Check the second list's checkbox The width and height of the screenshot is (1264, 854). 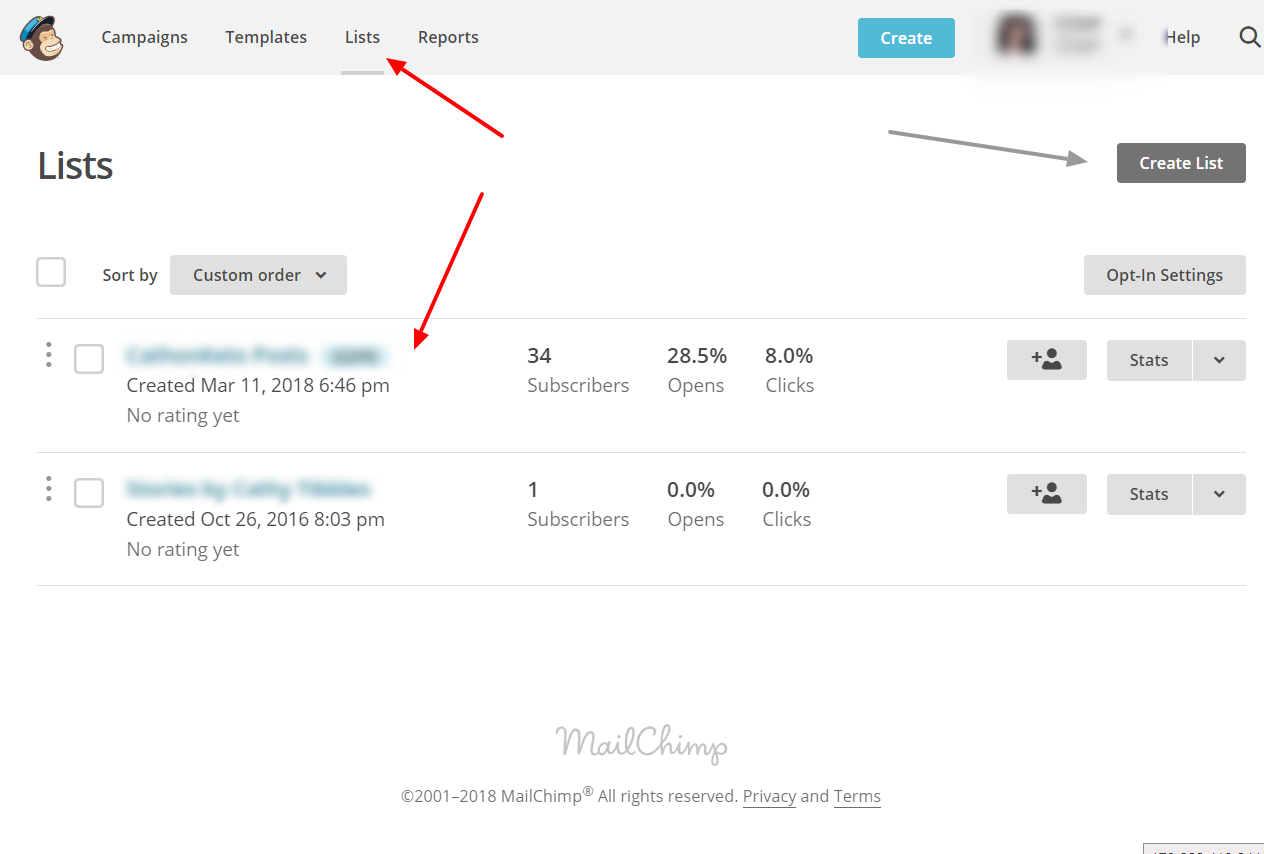(88, 492)
